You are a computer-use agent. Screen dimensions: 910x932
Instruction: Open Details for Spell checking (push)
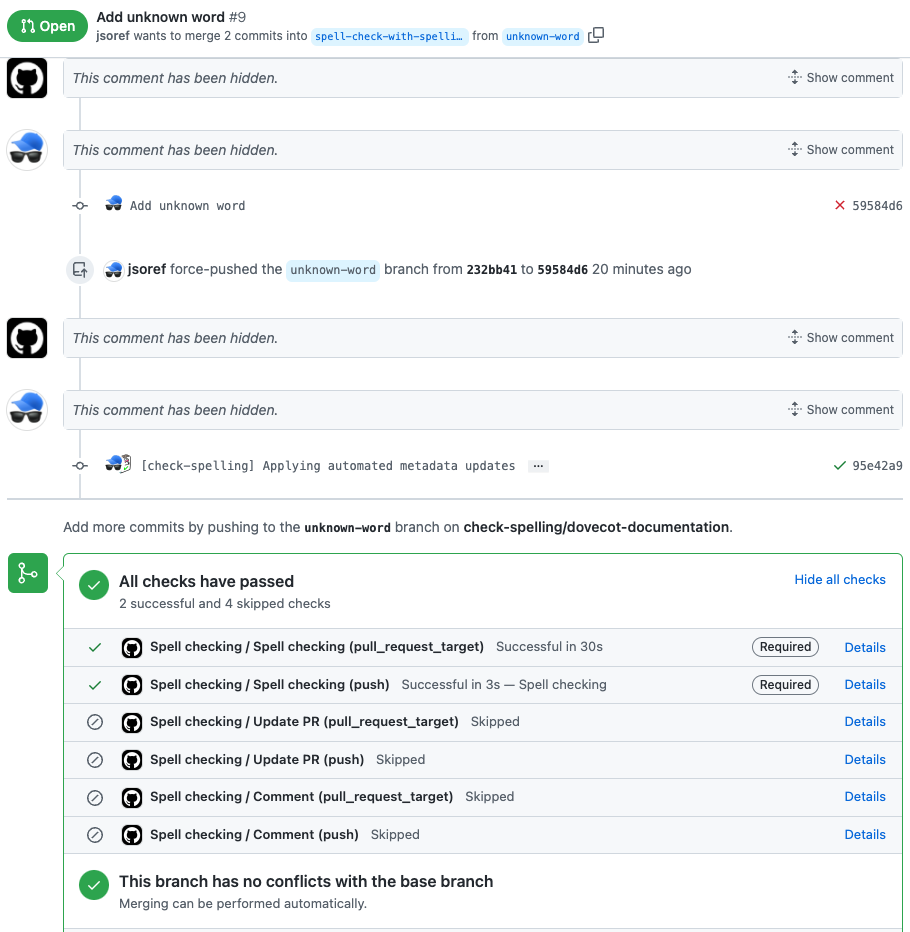click(865, 685)
